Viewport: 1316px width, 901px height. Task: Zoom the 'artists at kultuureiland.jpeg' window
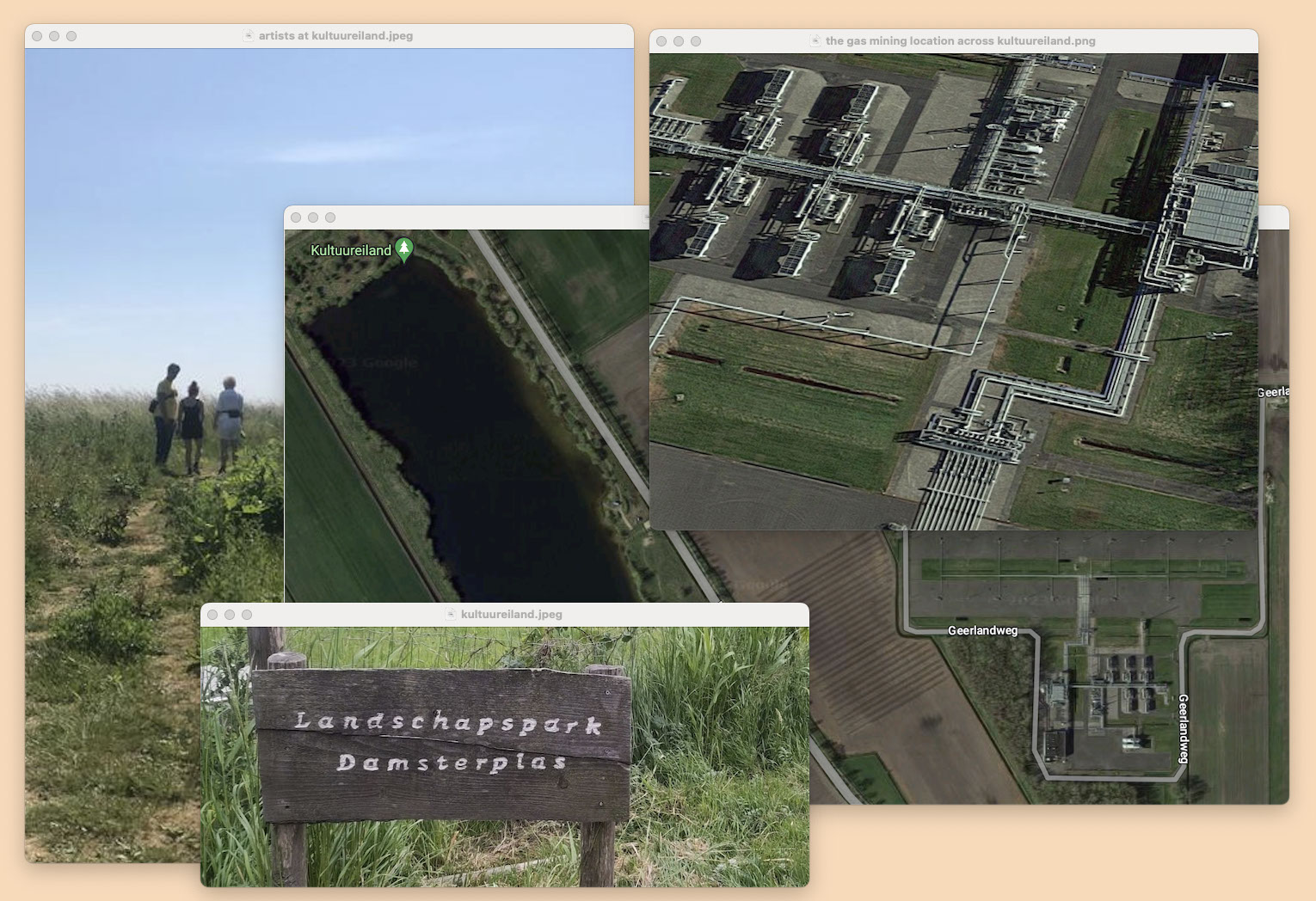(x=71, y=36)
